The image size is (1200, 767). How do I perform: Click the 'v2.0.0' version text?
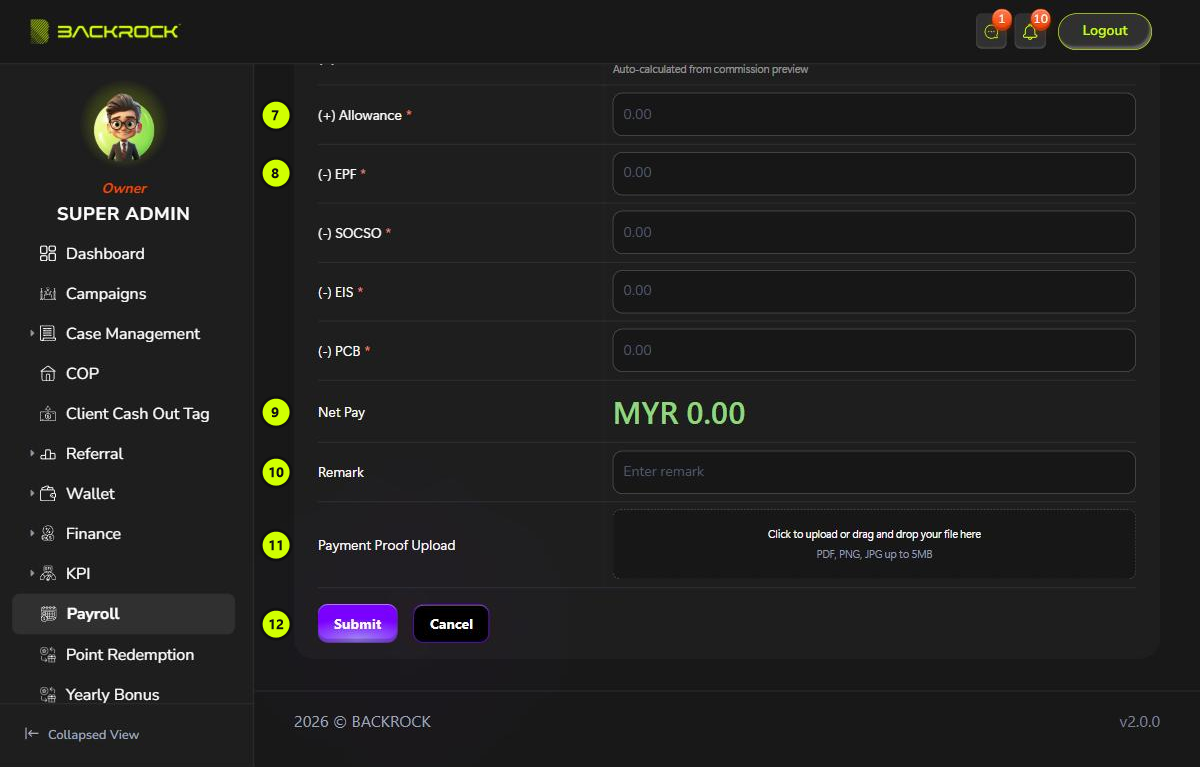[1139, 721]
